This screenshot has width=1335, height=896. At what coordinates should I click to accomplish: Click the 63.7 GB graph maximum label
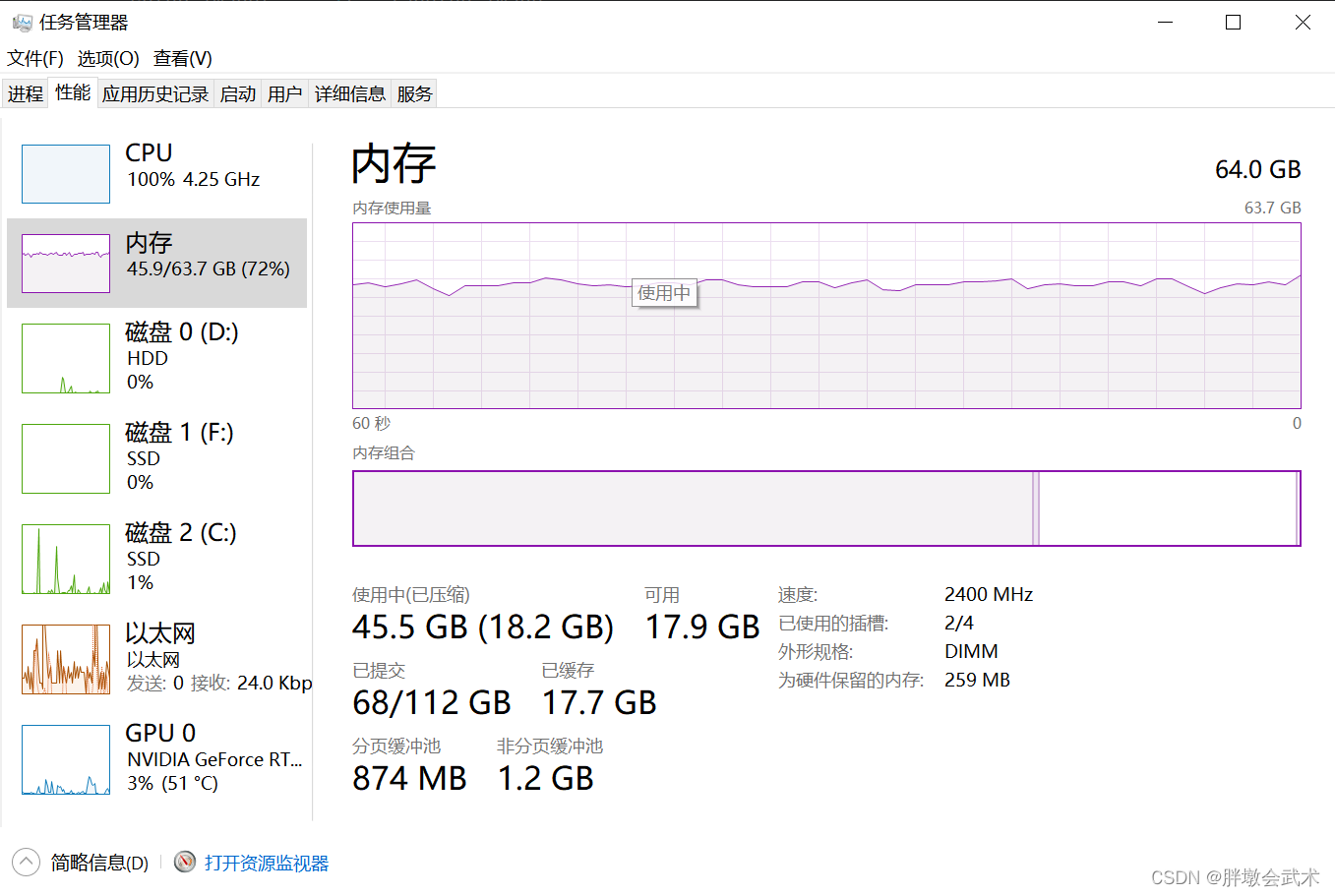1273,208
